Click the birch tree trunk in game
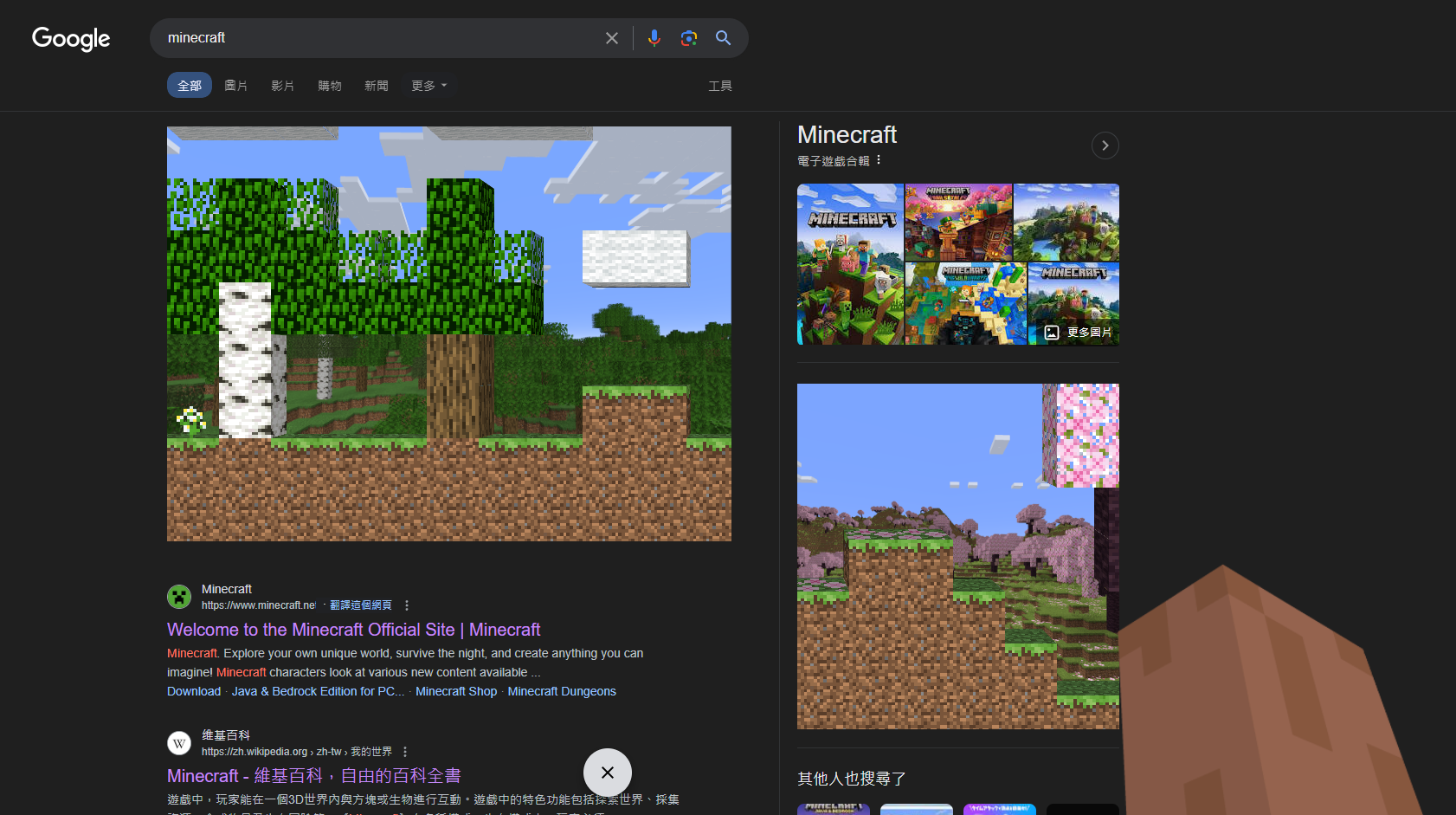This screenshot has height=815, width=1456. [246, 359]
